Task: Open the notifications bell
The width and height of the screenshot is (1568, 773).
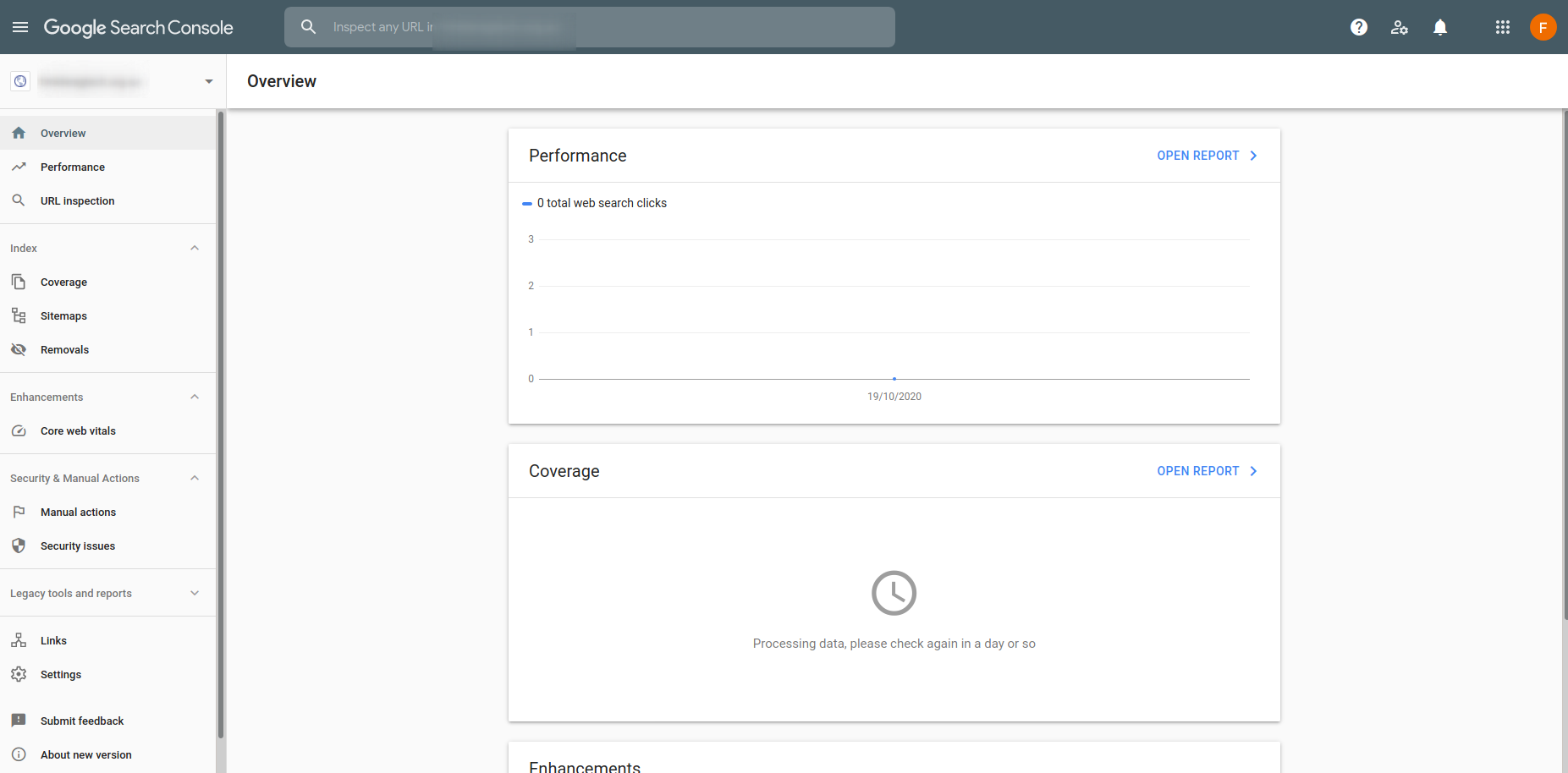Action: point(1440,27)
